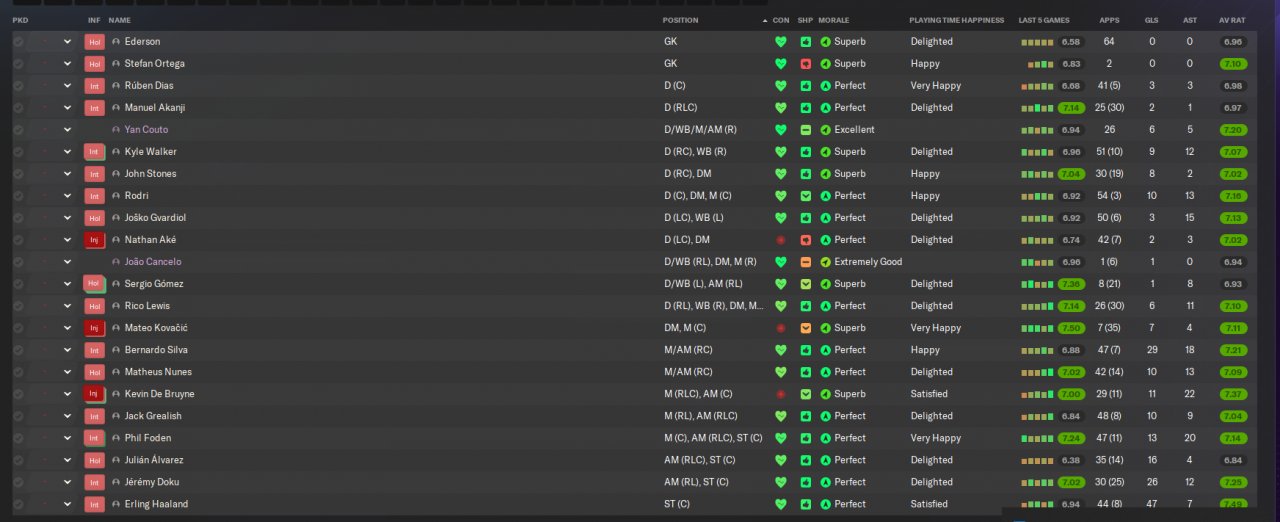The width and height of the screenshot is (1280, 522).
Task: Click the LAST 5 GAMES column header
Action: 1045,20
